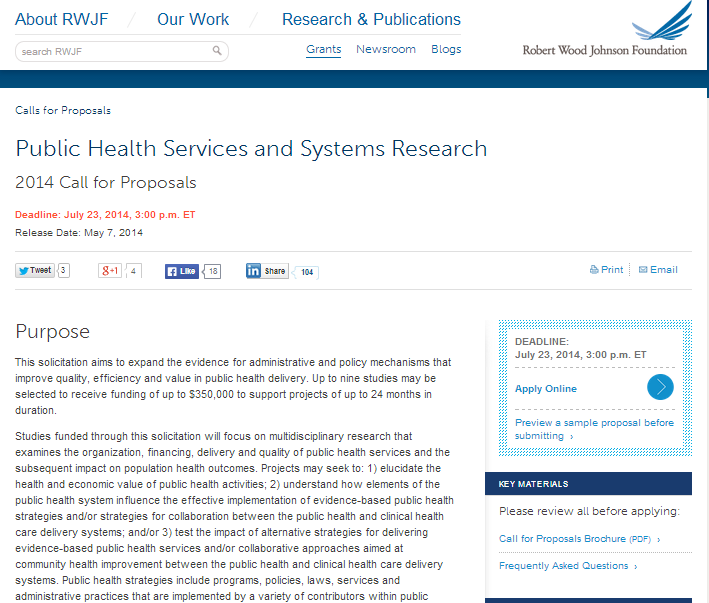The image size is (709, 603).
Task: Open Research & Publications menu
Action: click(371, 19)
